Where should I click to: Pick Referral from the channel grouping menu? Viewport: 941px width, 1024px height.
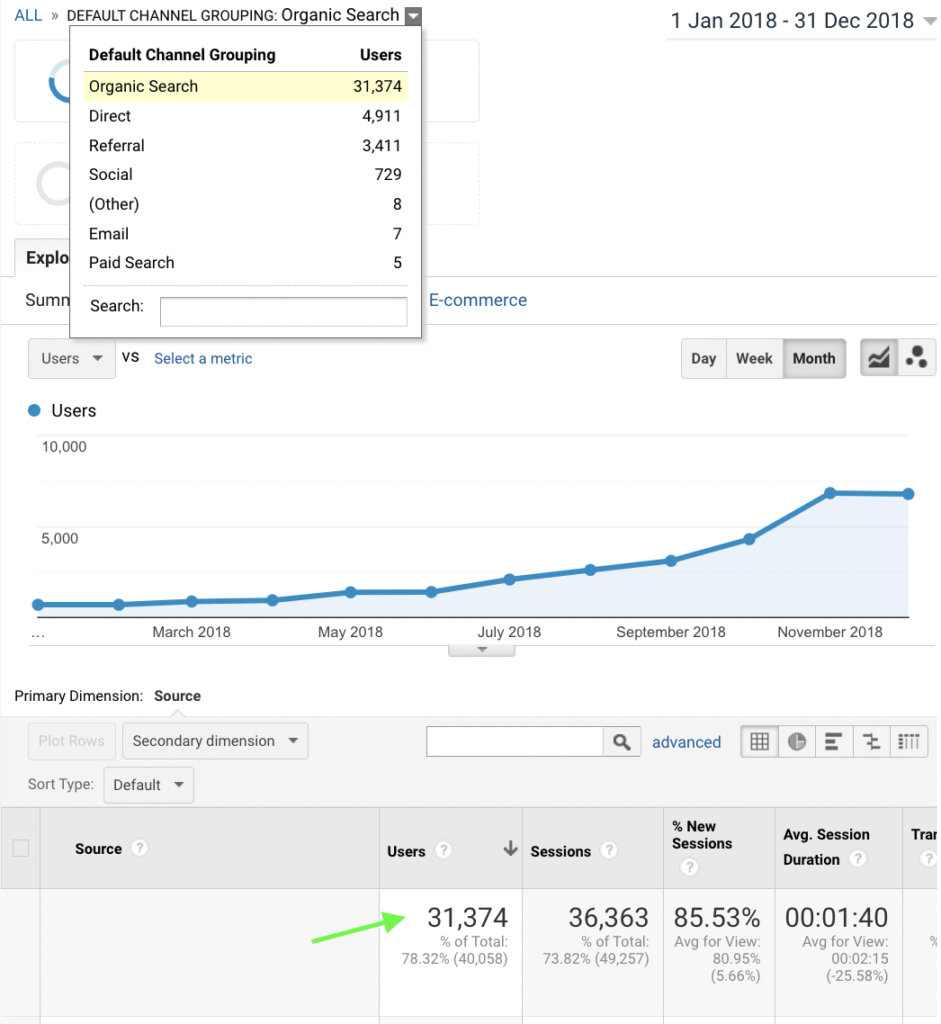click(117, 146)
